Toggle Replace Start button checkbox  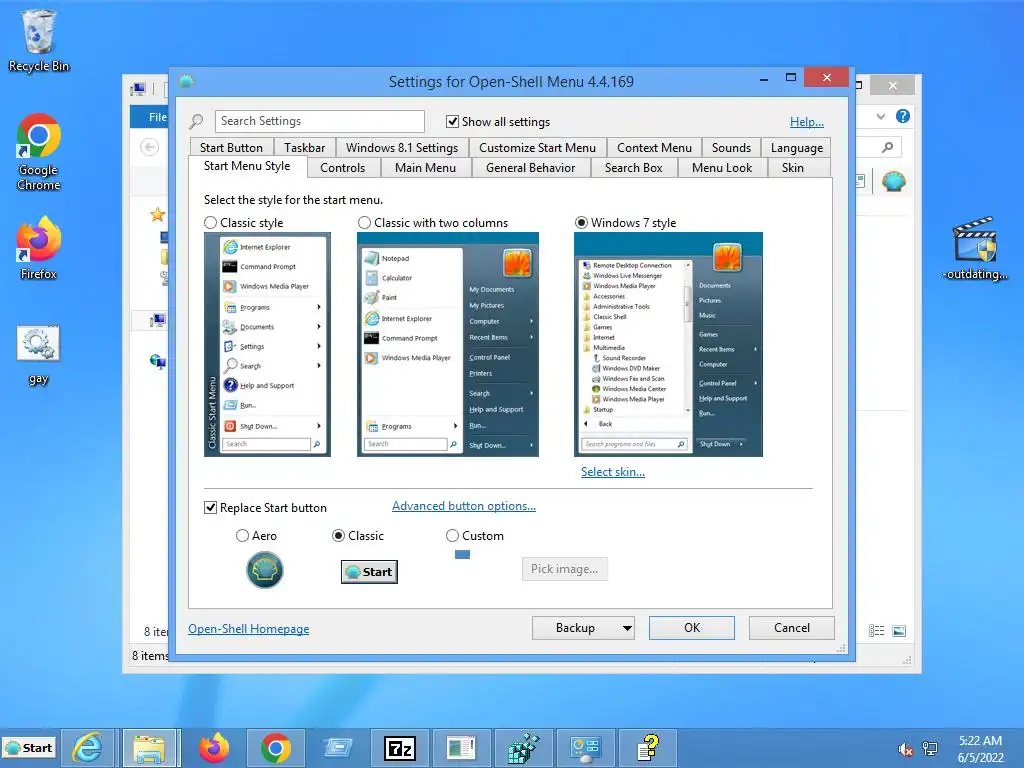pos(210,507)
